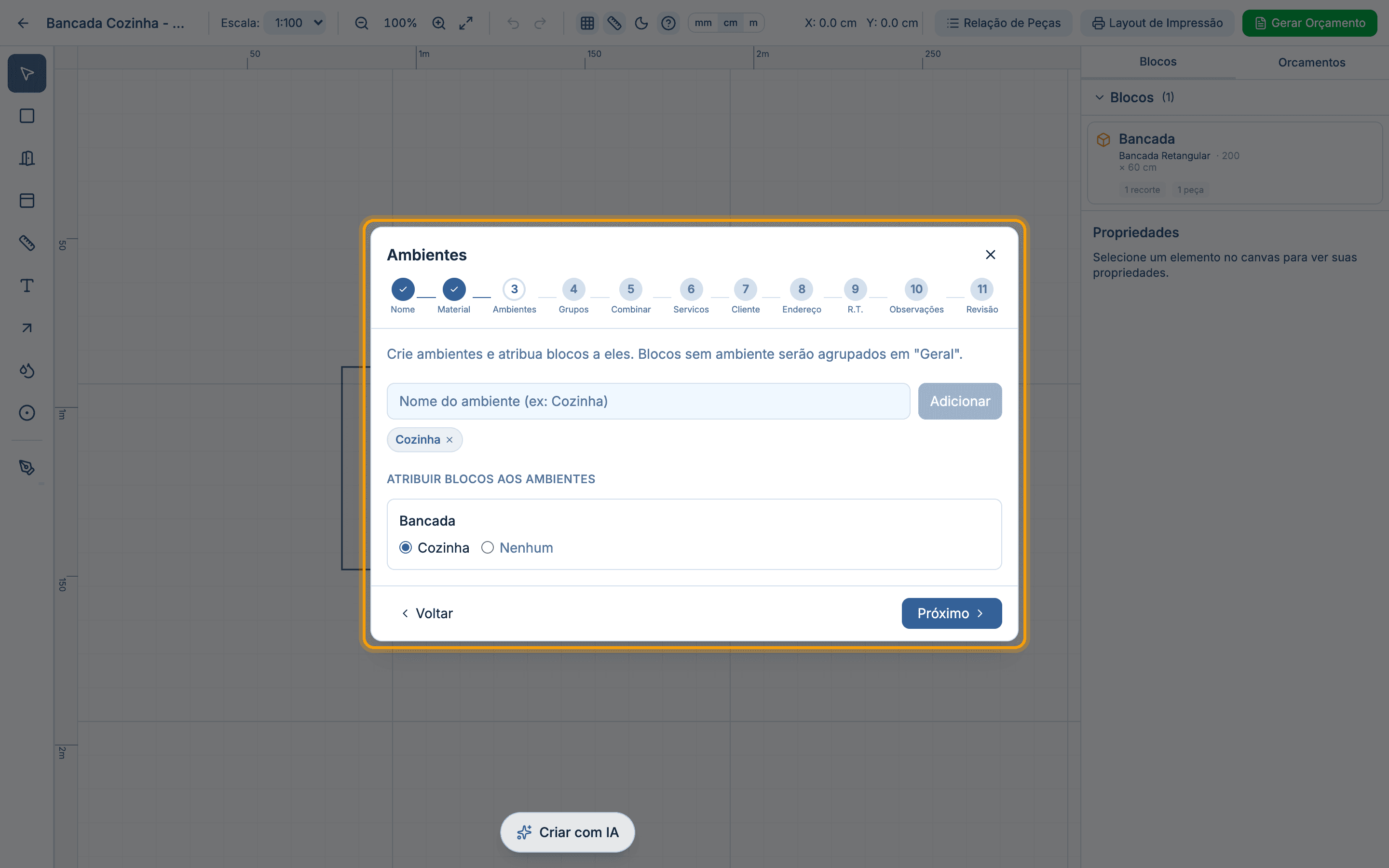Go to step 11 Revisão

pos(982,296)
